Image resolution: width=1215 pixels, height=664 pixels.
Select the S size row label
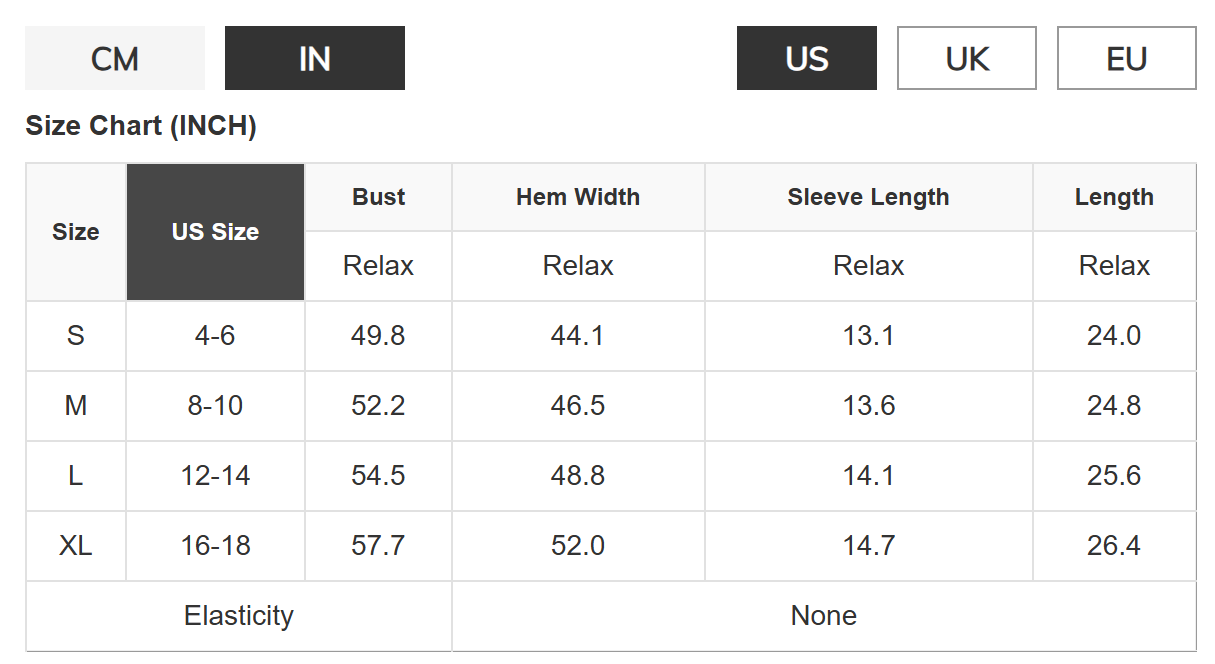[x=76, y=336]
